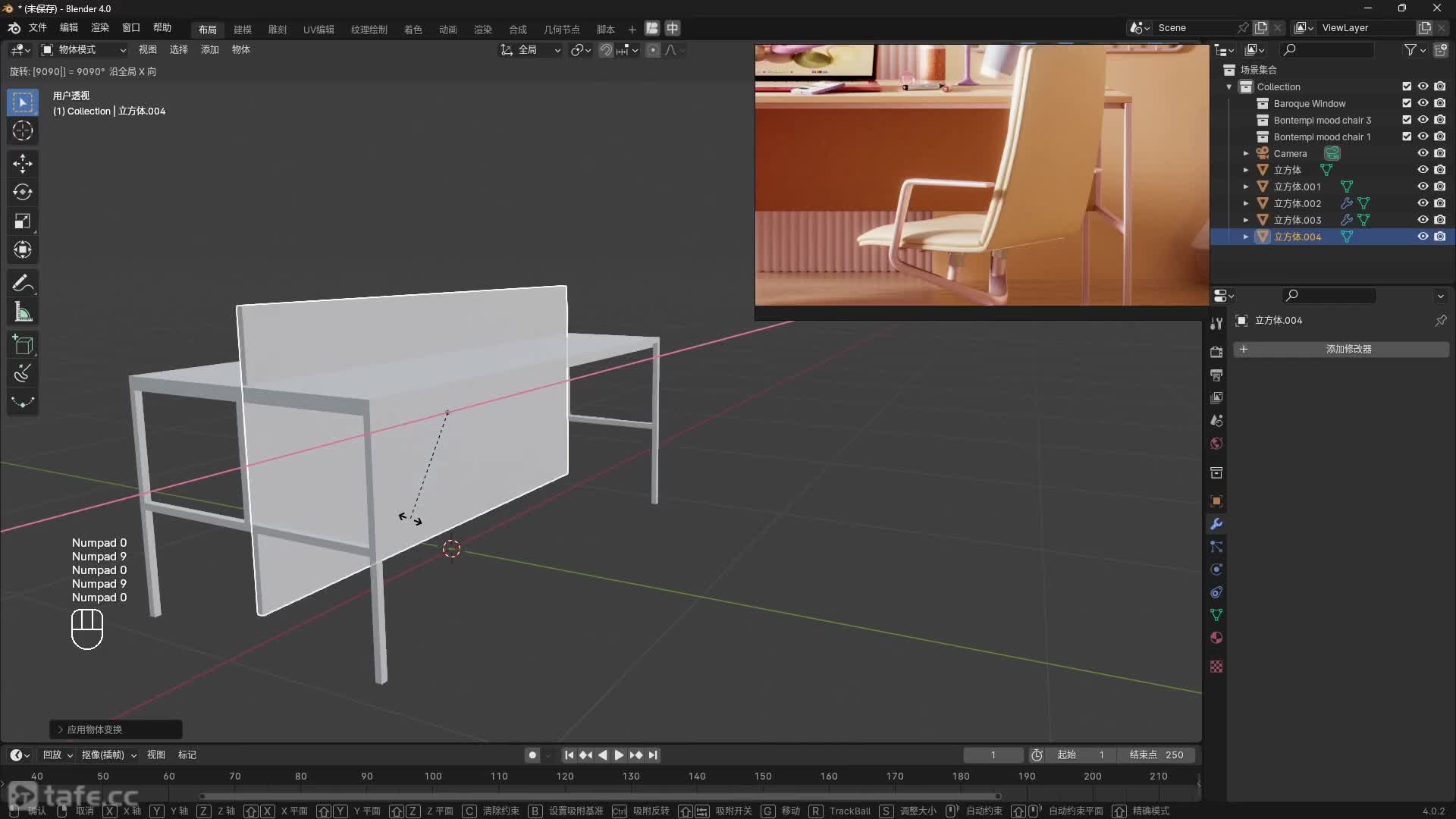
Task: Toggle timeline auto-keying record button
Action: pos(532,755)
